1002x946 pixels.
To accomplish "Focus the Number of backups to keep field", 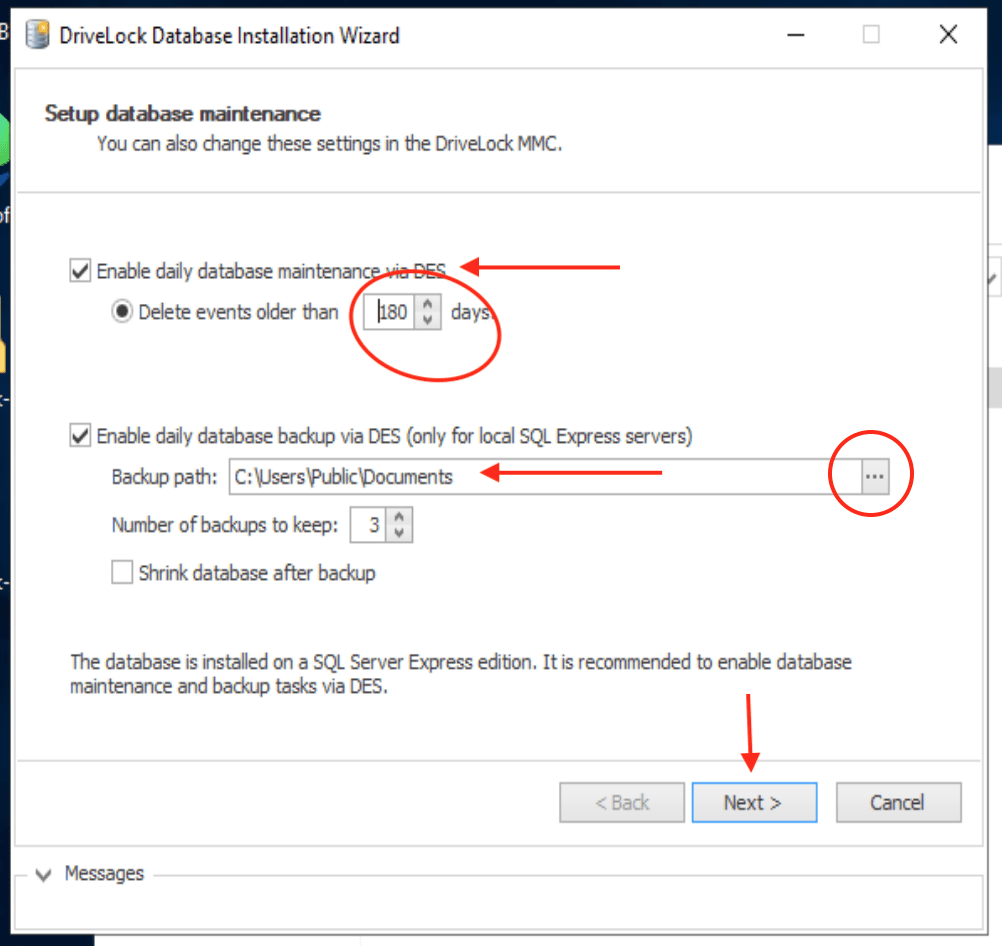I will [x=370, y=525].
